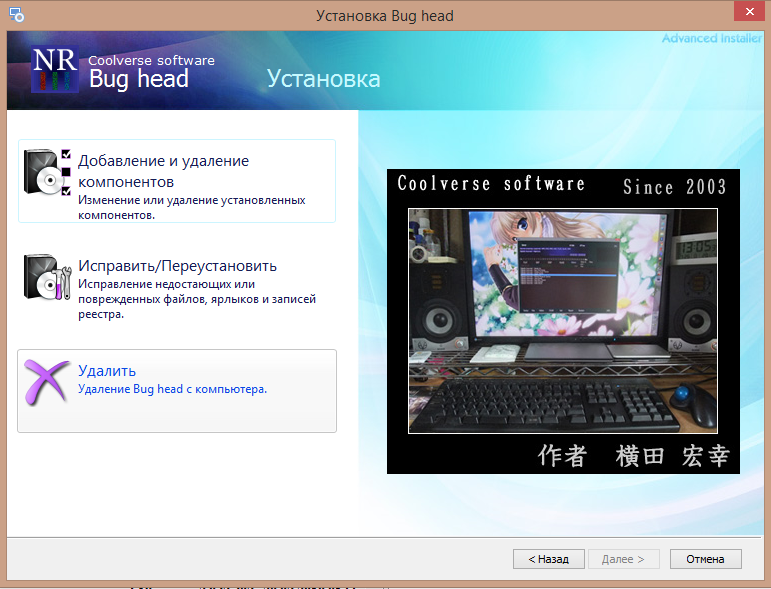Click the Coolverse software desk photo
Viewport: 771px width, 589px height.
(563, 321)
